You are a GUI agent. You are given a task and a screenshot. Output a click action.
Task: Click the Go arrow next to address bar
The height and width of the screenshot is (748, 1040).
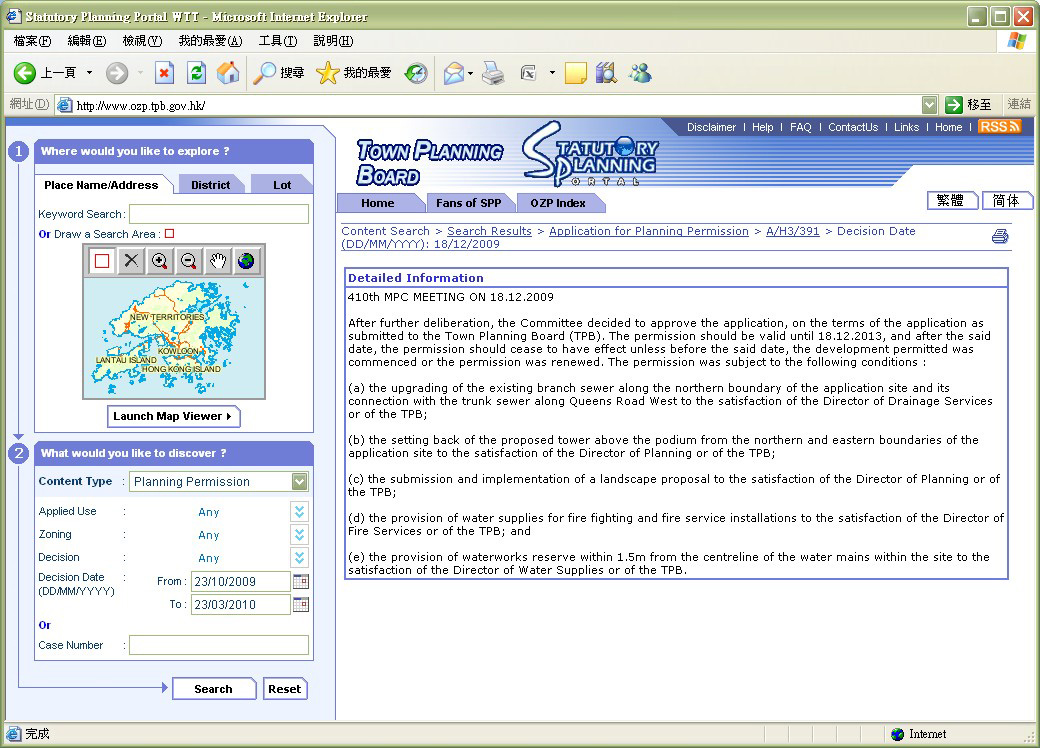pos(954,105)
